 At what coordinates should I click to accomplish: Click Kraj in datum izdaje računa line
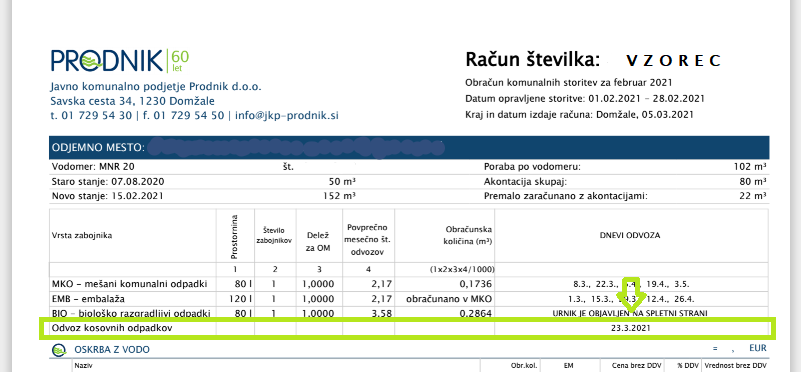[x=579, y=114]
